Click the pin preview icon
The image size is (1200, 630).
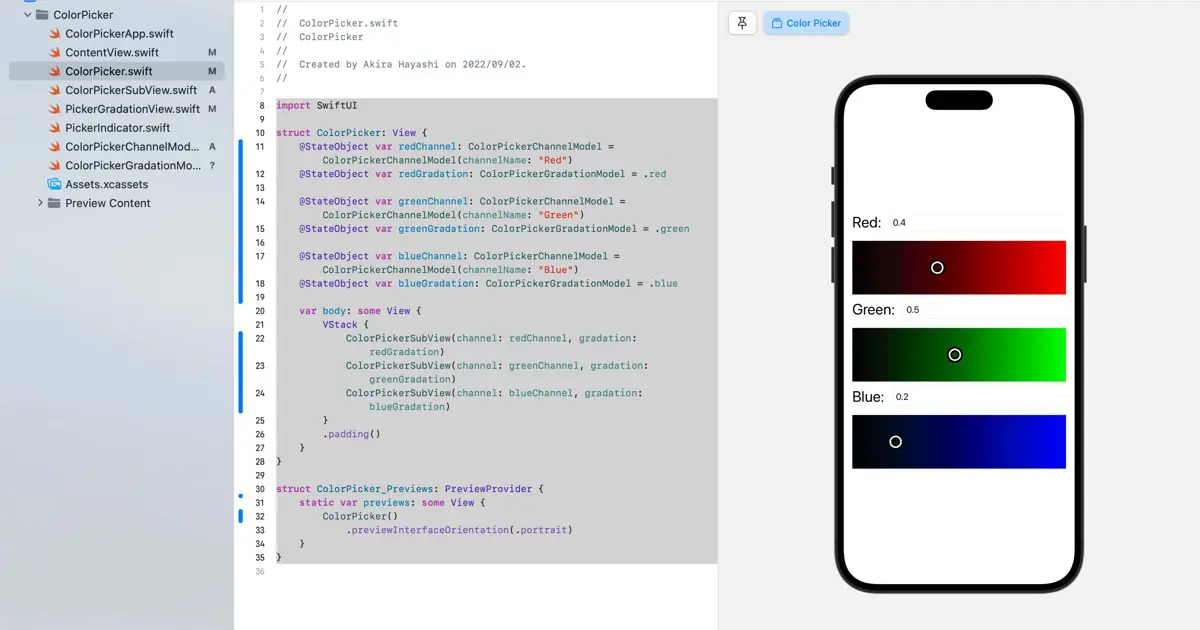(742, 23)
